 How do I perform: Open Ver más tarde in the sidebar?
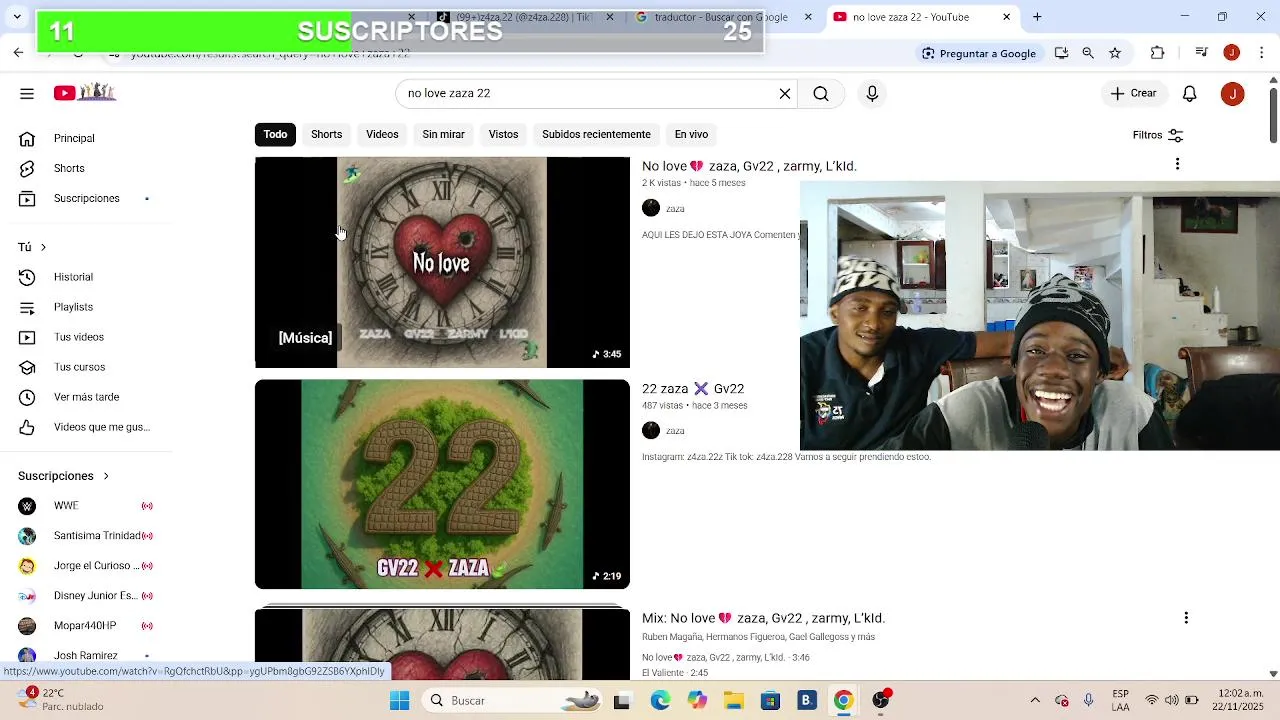(x=85, y=397)
